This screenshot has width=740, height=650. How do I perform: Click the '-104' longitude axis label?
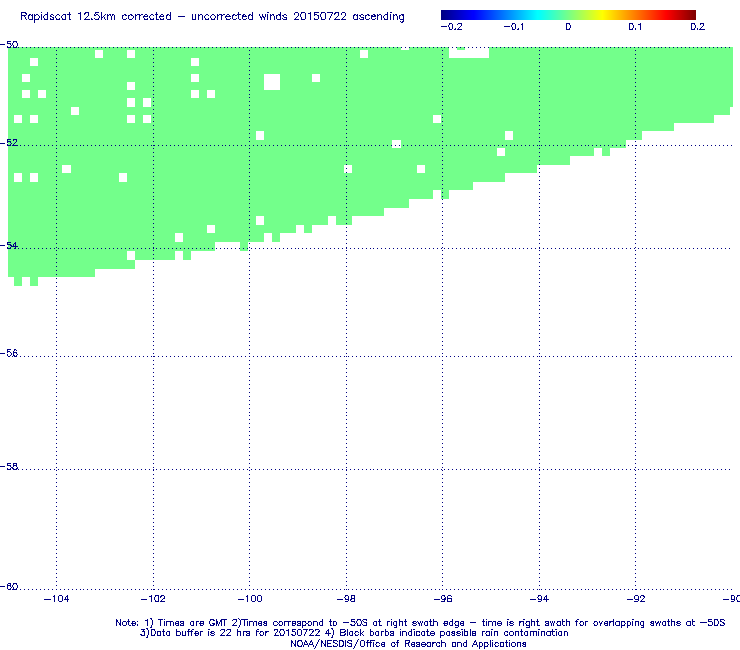(56, 599)
